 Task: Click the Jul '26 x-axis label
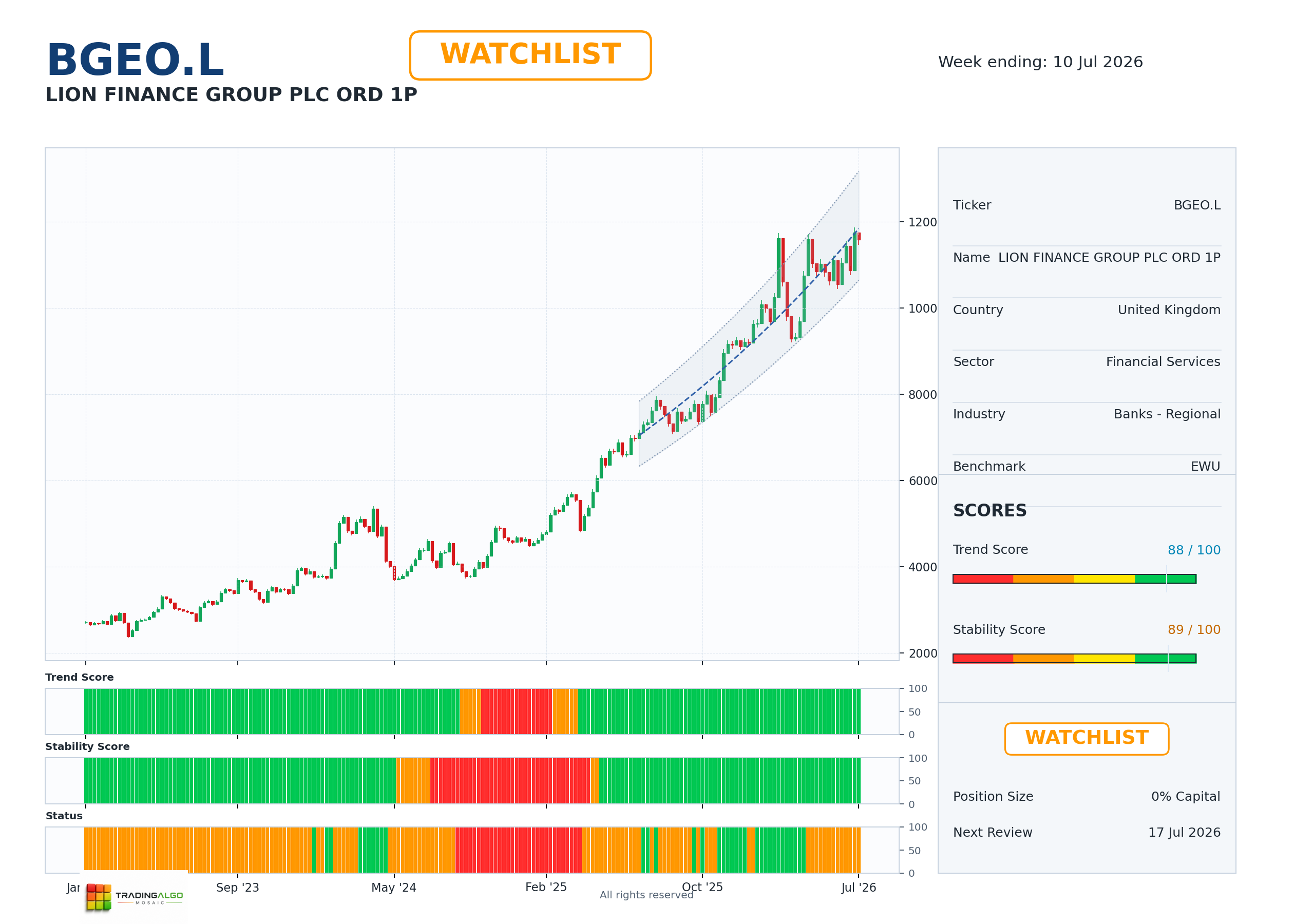pos(858,888)
